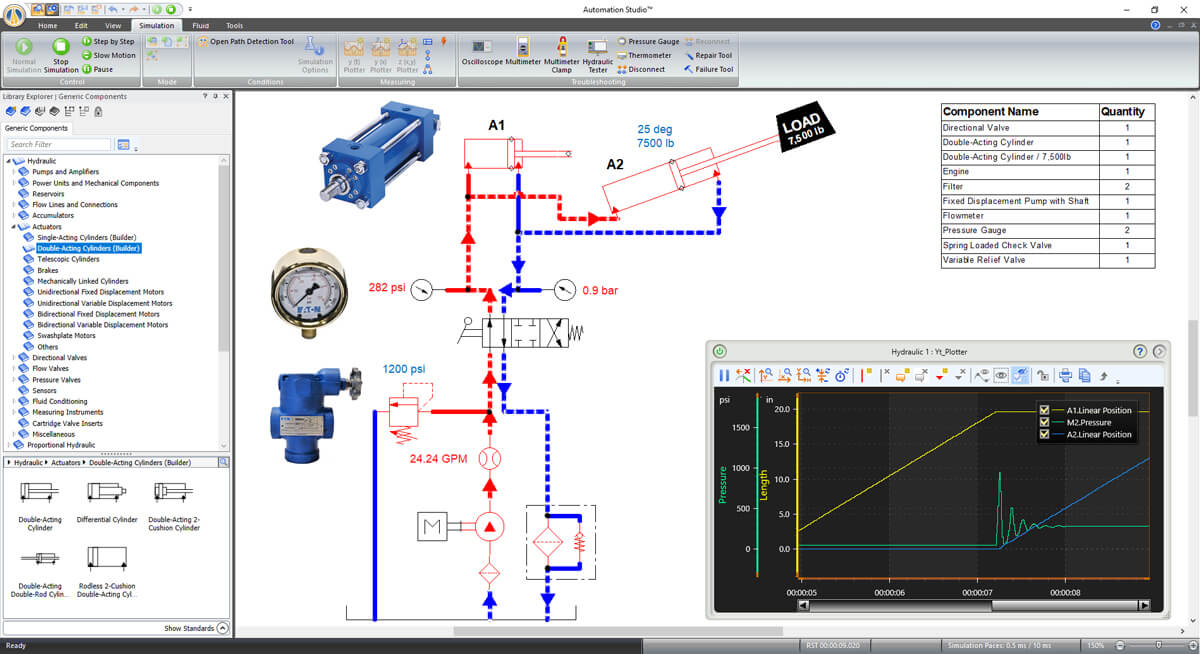The height and width of the screenshot is (654, 1200).
Task: Open the Hydraulic Tester tool
Action: (598, 56)
